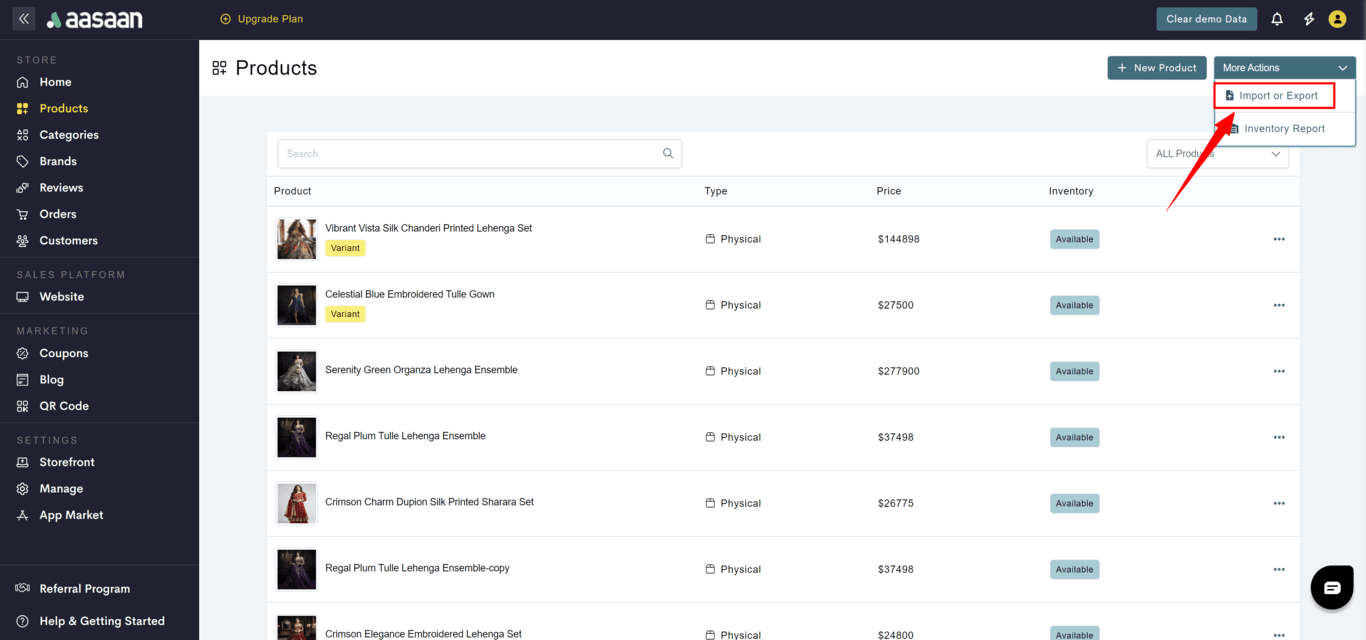The height and width of the screenshot is (640, 1366).
Task: Go to Categories in the sidebar
Action: click(68, 135)
